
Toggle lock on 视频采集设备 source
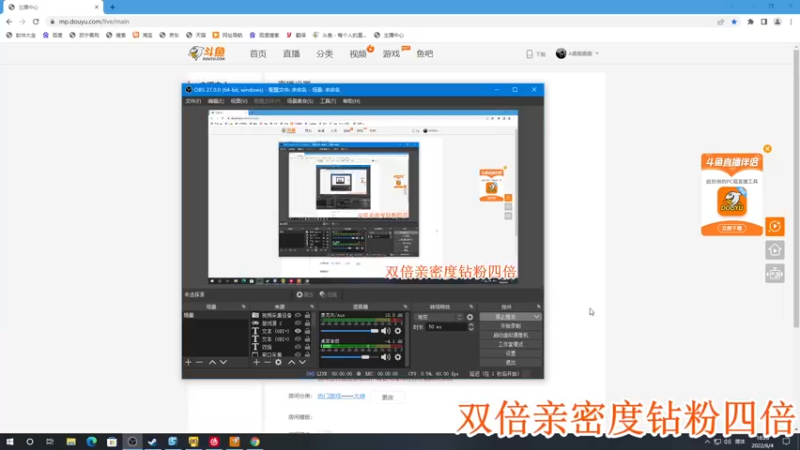click(307, 316)
